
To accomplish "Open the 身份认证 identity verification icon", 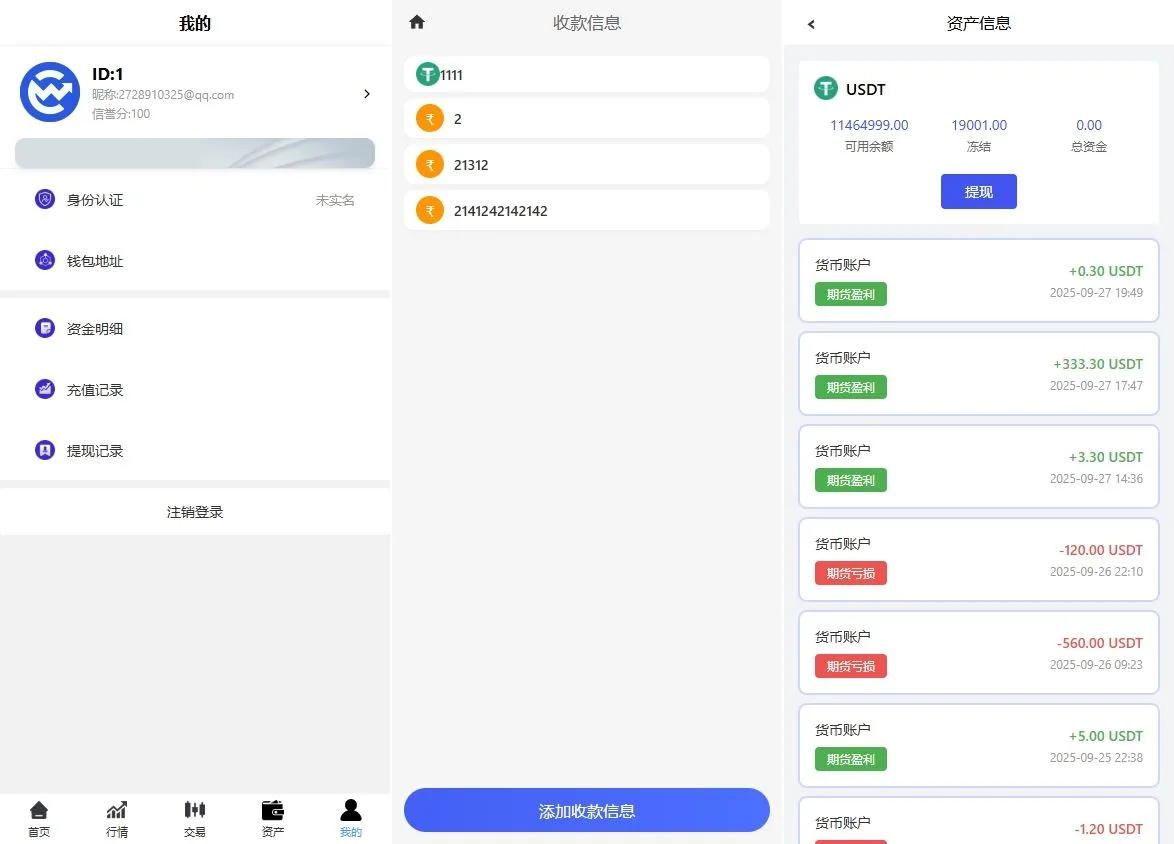I will [44, 200].
